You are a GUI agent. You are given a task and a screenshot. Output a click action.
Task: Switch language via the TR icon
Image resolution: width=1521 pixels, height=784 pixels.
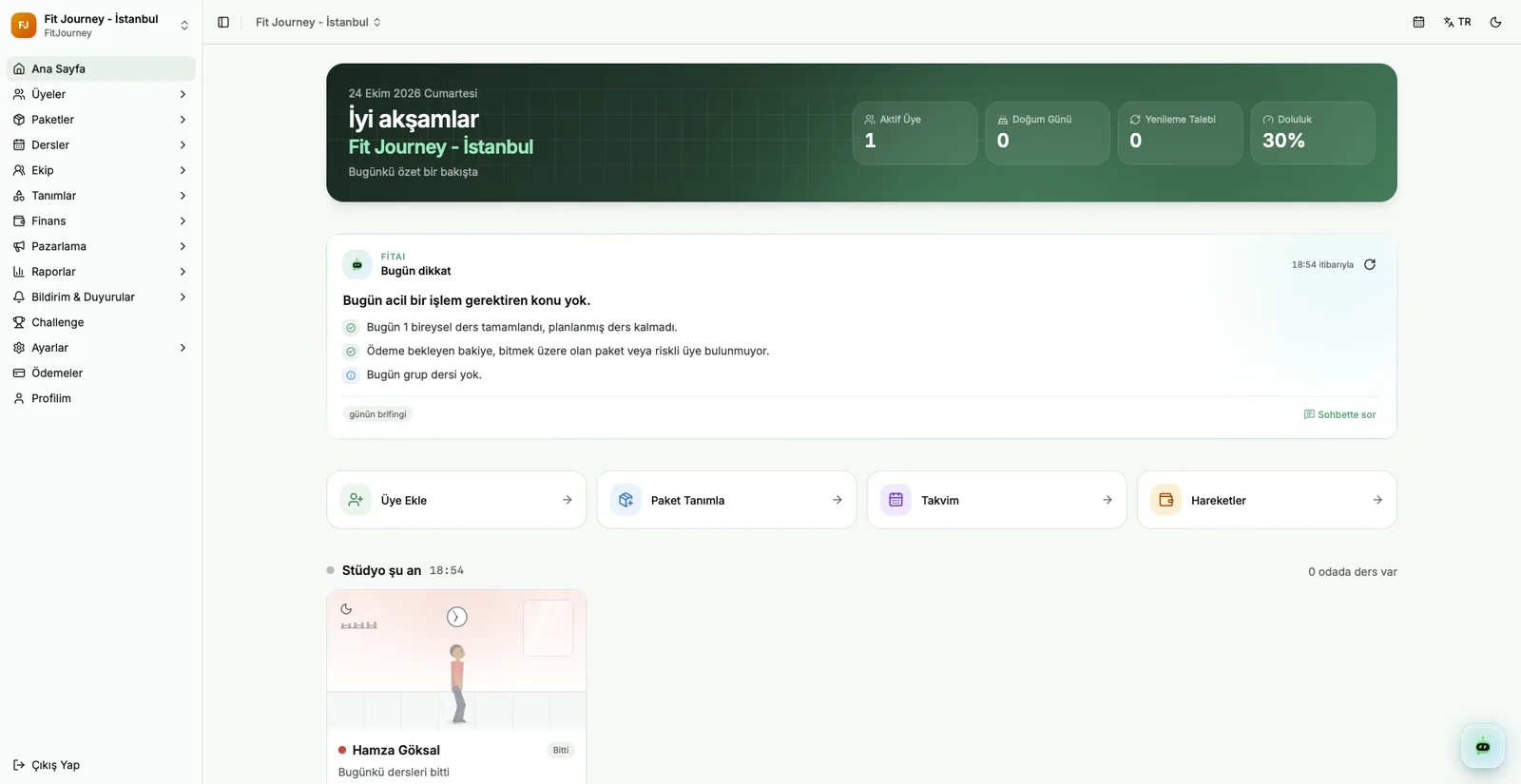pos(1457,22)
